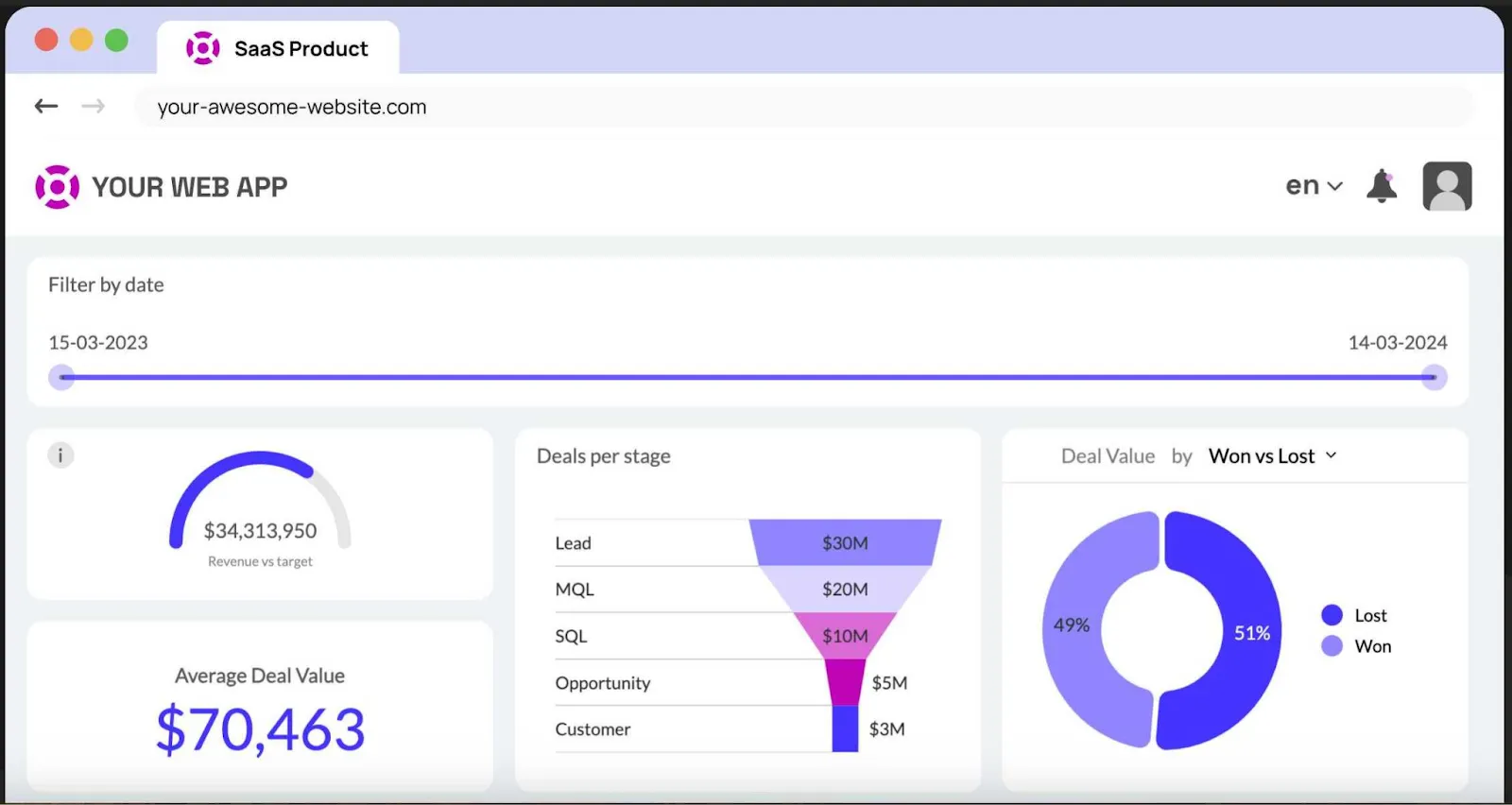
Task: Click the $70,463 average deal value
Action: pos(260,729)
